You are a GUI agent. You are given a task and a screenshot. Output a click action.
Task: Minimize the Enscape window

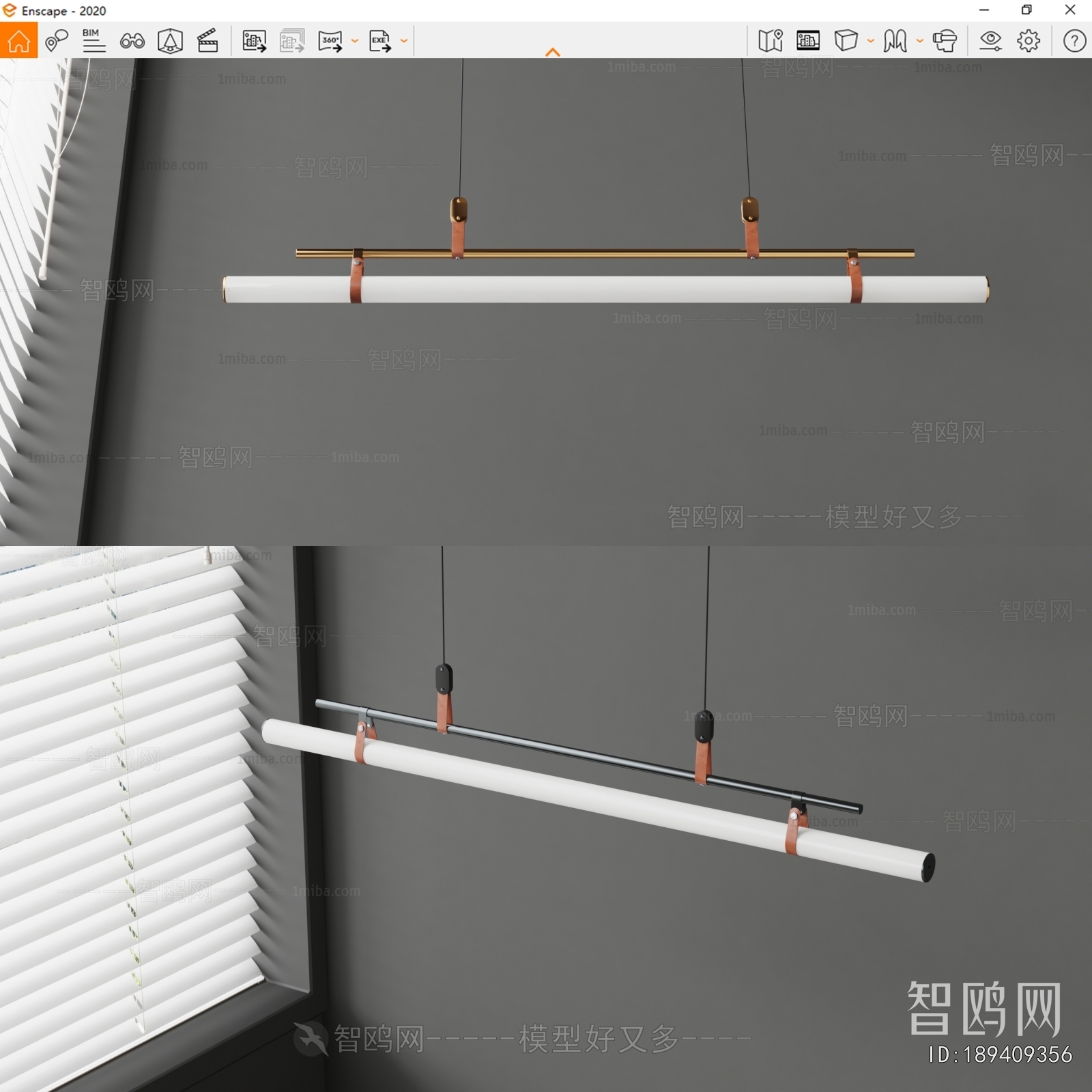point(983,10)
